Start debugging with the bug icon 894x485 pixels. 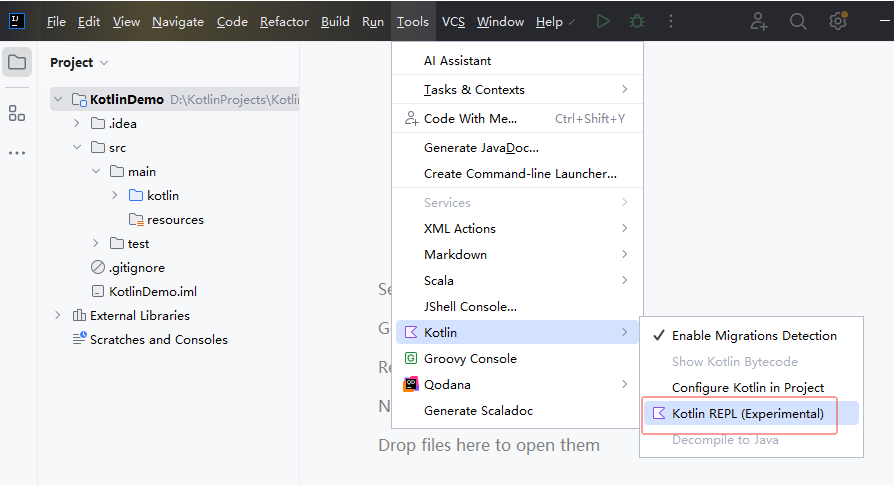(637, 22)
